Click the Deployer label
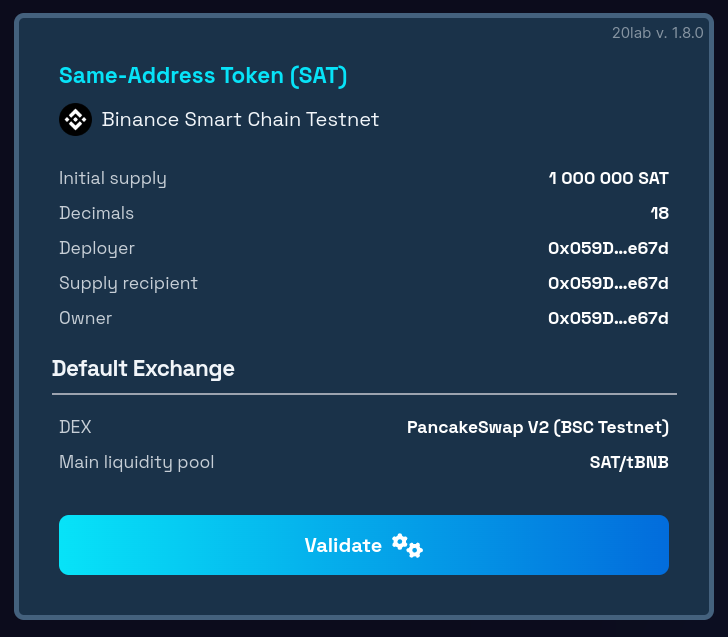This screenshot has height=637, width=728. click(x=97, y=248)
